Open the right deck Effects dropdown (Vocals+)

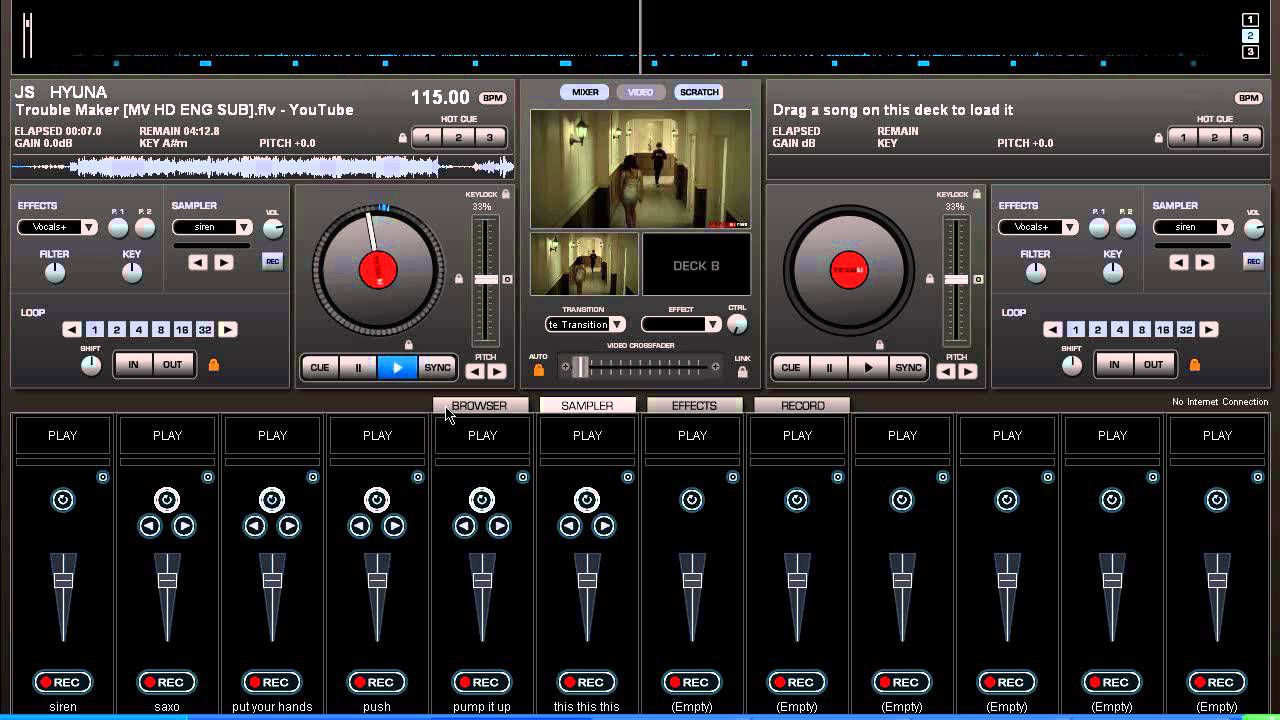[1038, 227]
